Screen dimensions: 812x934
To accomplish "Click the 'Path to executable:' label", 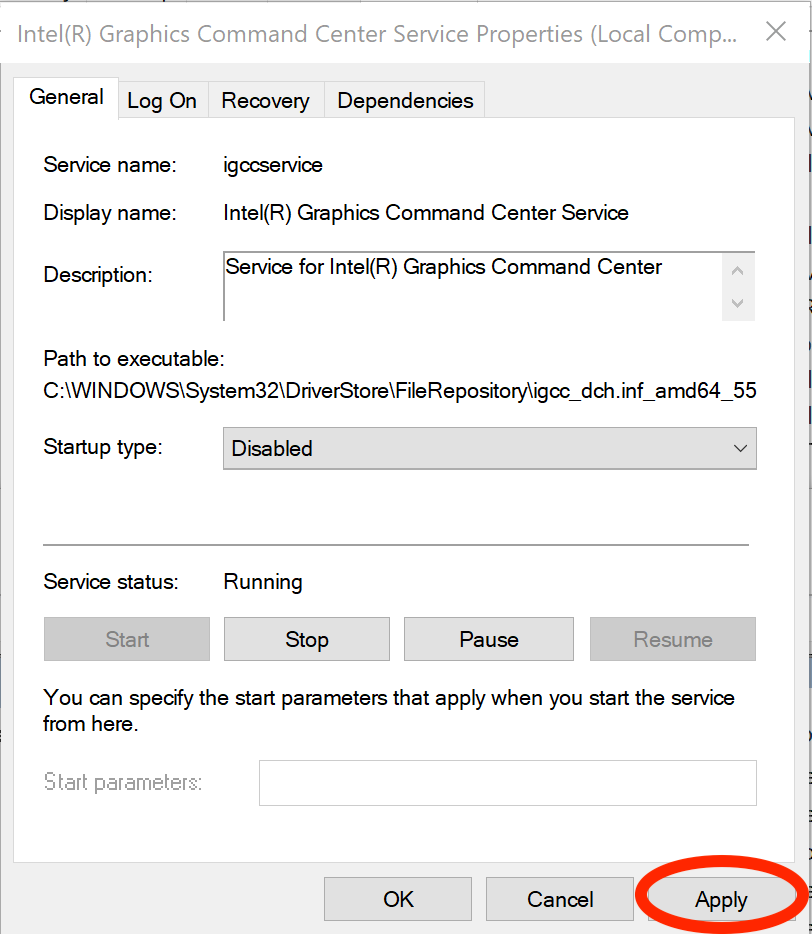I will tap(134, 359).
